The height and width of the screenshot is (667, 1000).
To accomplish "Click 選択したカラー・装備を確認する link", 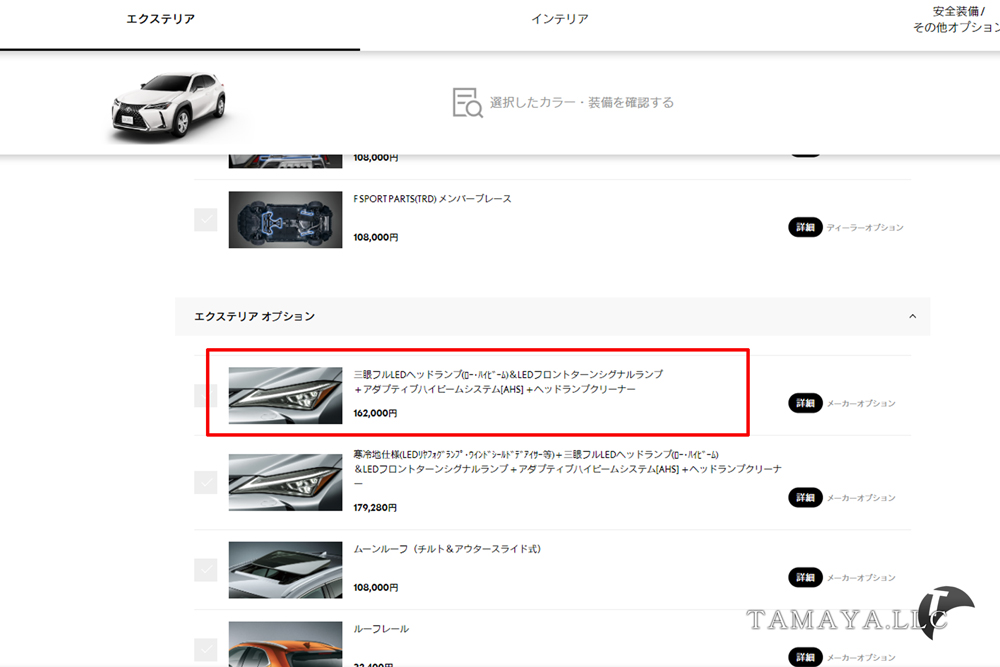I will (582, 103).
